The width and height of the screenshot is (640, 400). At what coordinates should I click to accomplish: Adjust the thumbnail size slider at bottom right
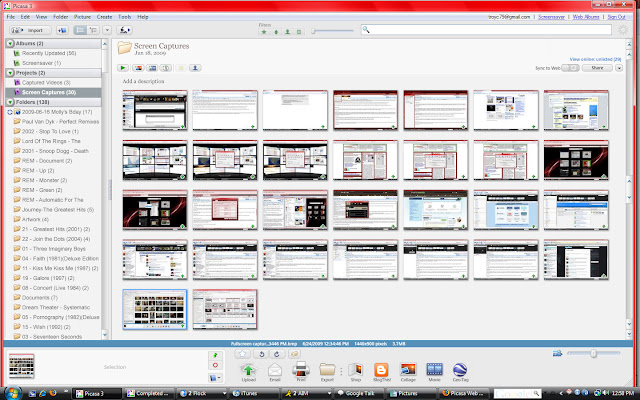[594, 353]
